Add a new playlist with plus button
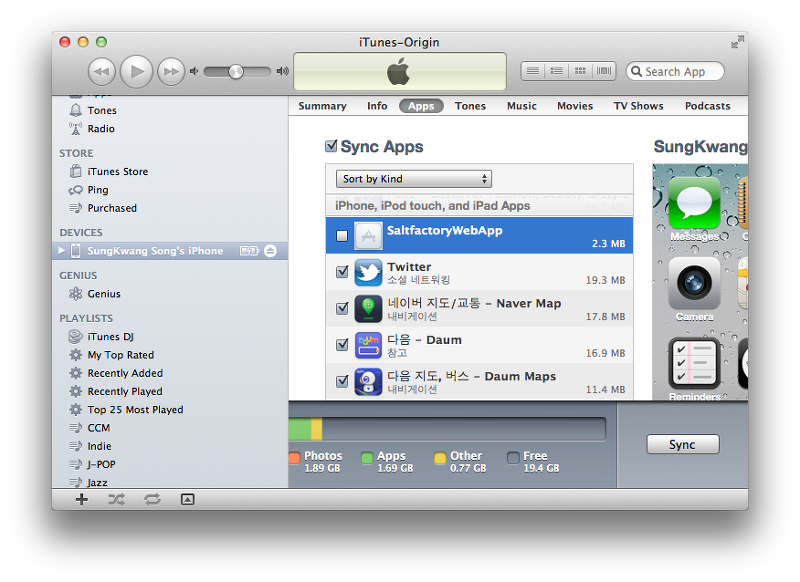 pos(82,499)
